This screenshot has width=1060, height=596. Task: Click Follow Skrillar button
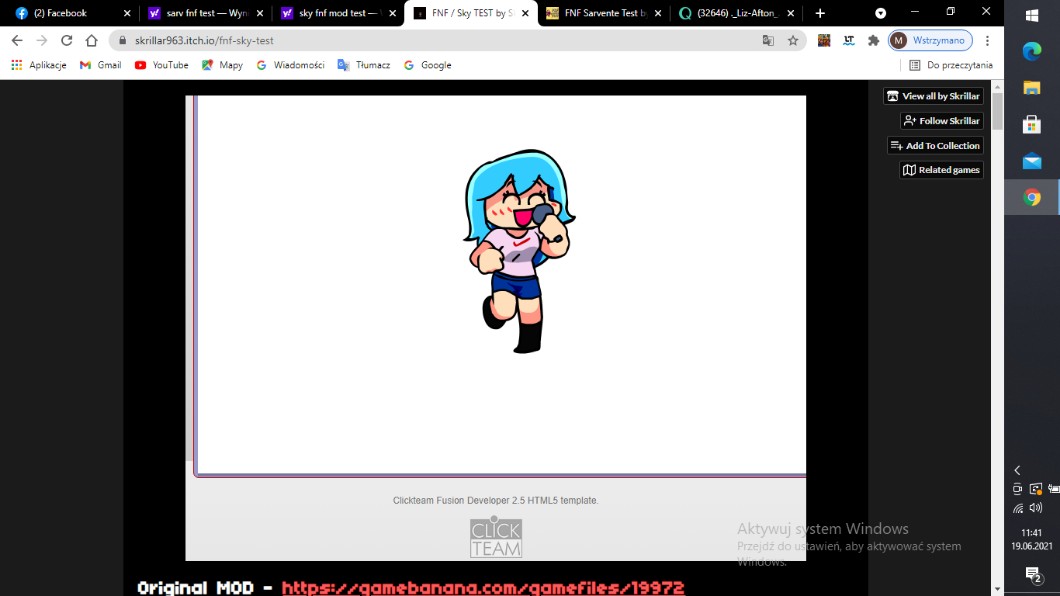coord(941,121)
